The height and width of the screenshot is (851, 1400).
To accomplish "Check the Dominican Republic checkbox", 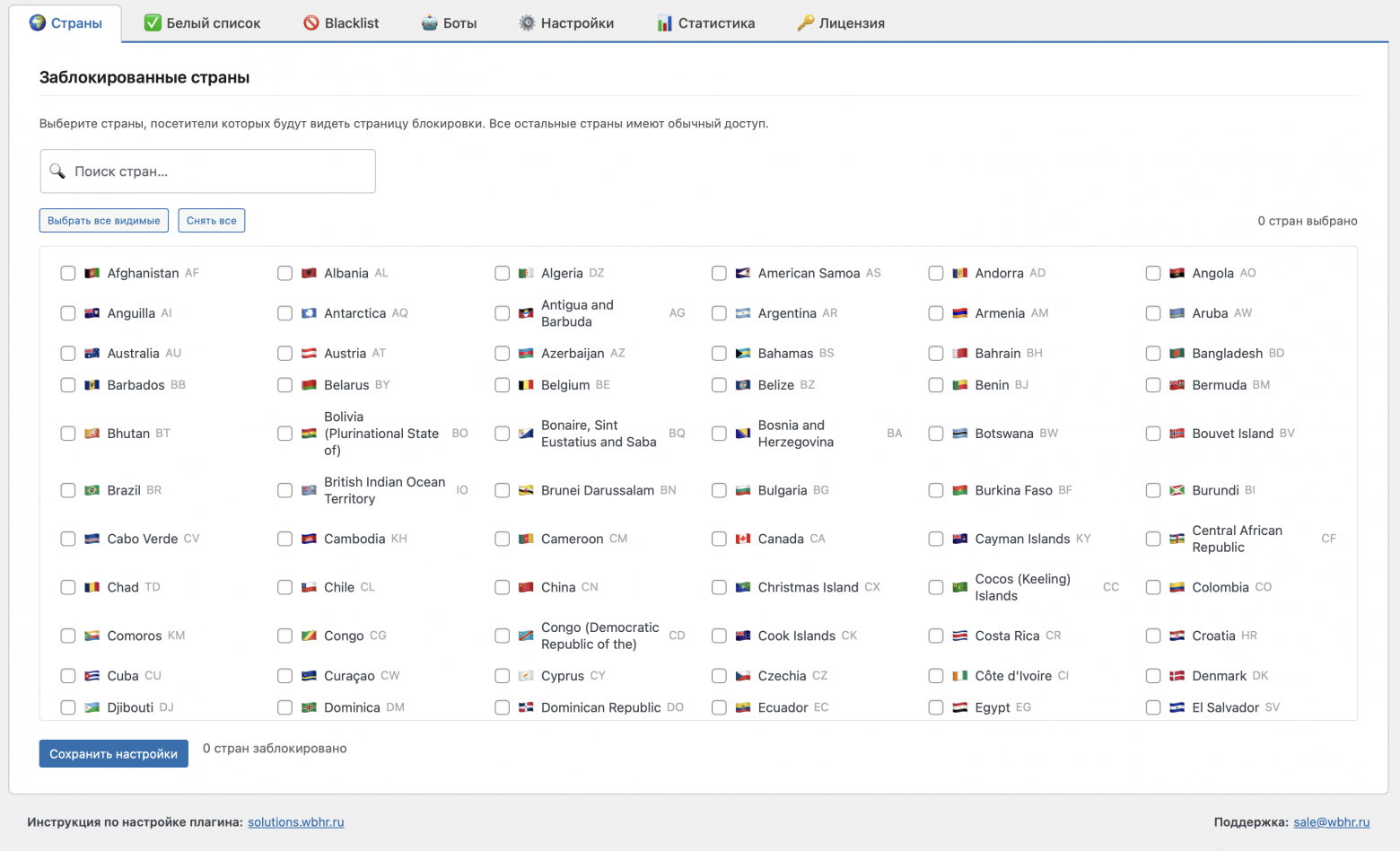I will pyautogui.click(x=502, y=707).
